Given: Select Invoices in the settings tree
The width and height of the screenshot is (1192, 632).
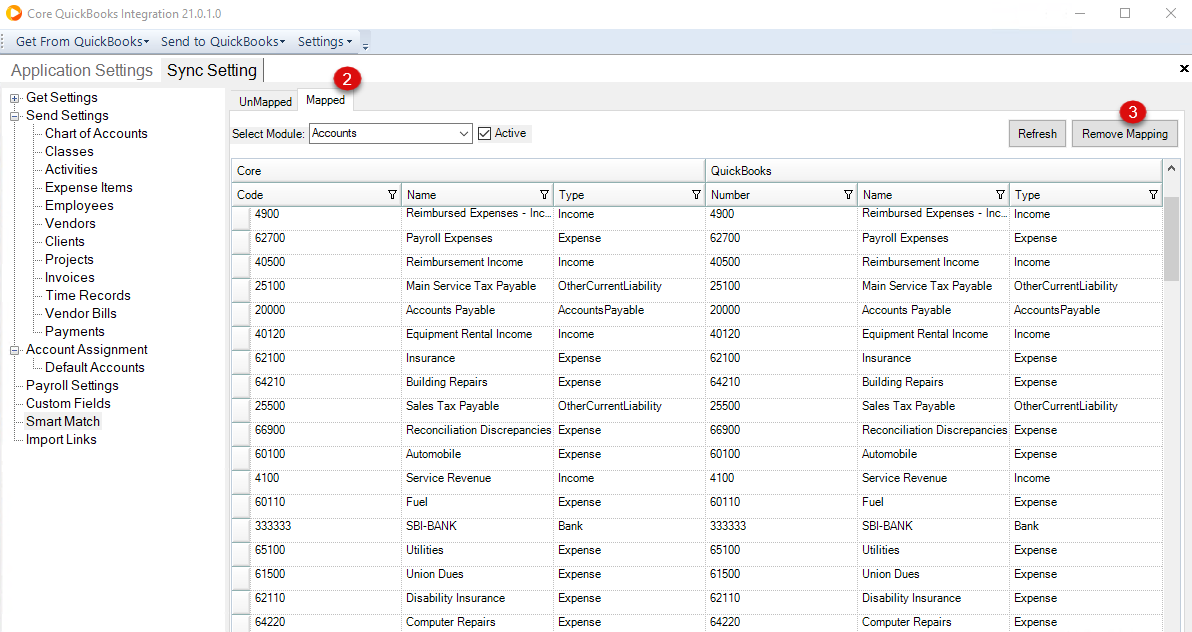Looking at the screenshot, I should click(x=70, y=278).
